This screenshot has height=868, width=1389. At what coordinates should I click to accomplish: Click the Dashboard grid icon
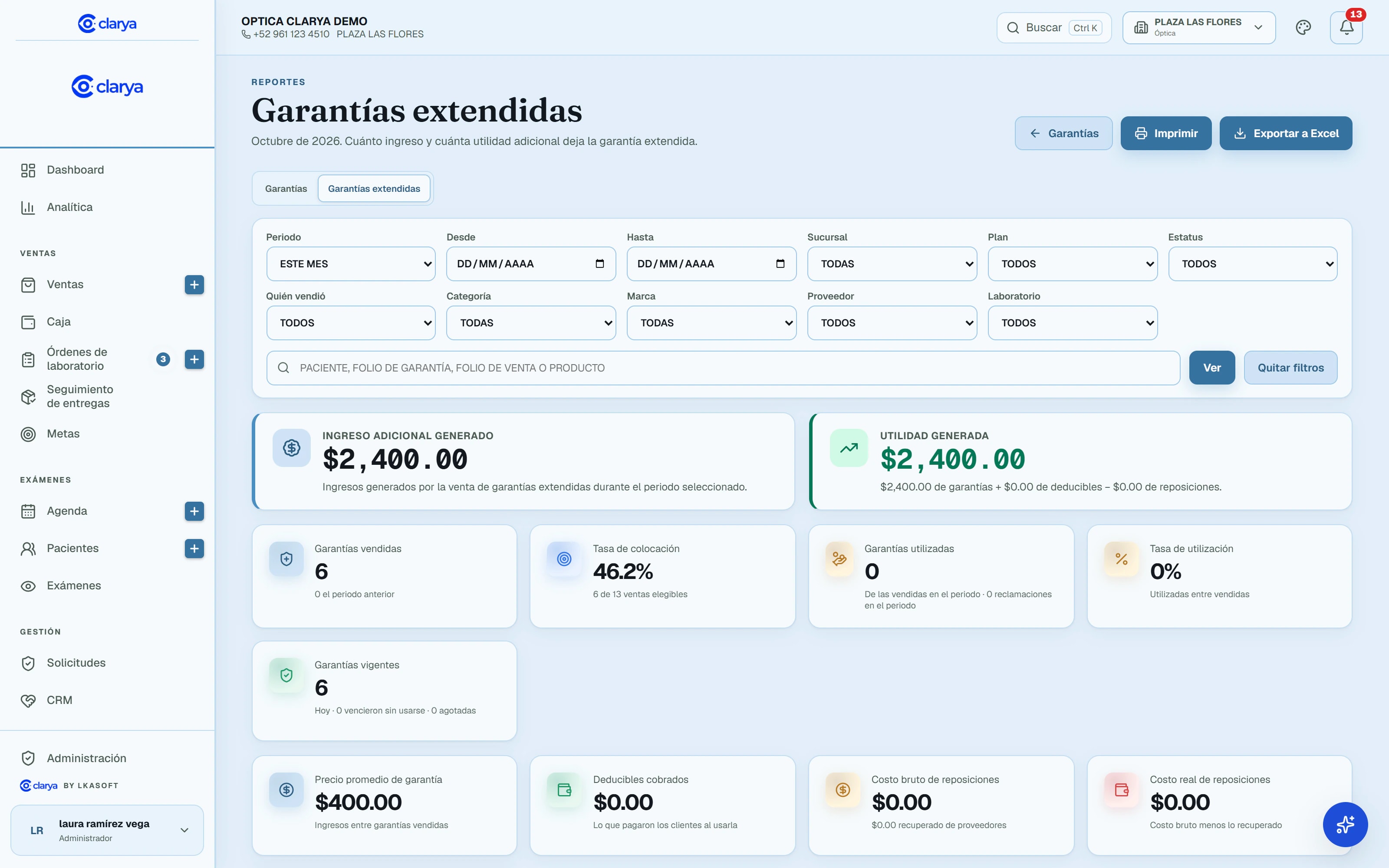click(28, 170)
